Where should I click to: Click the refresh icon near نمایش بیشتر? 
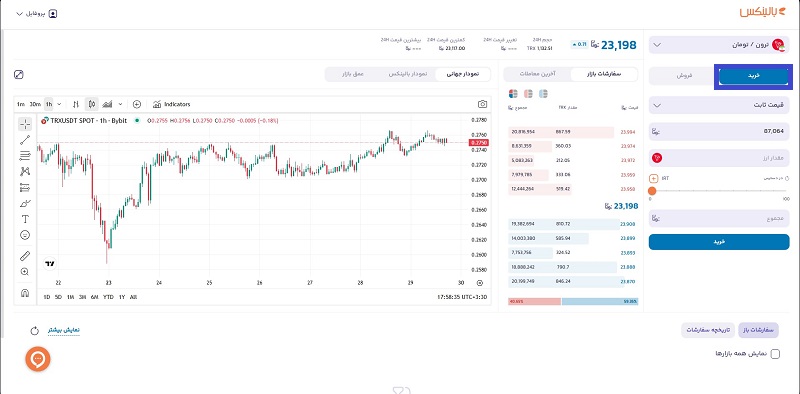click(x=35, y=331)
